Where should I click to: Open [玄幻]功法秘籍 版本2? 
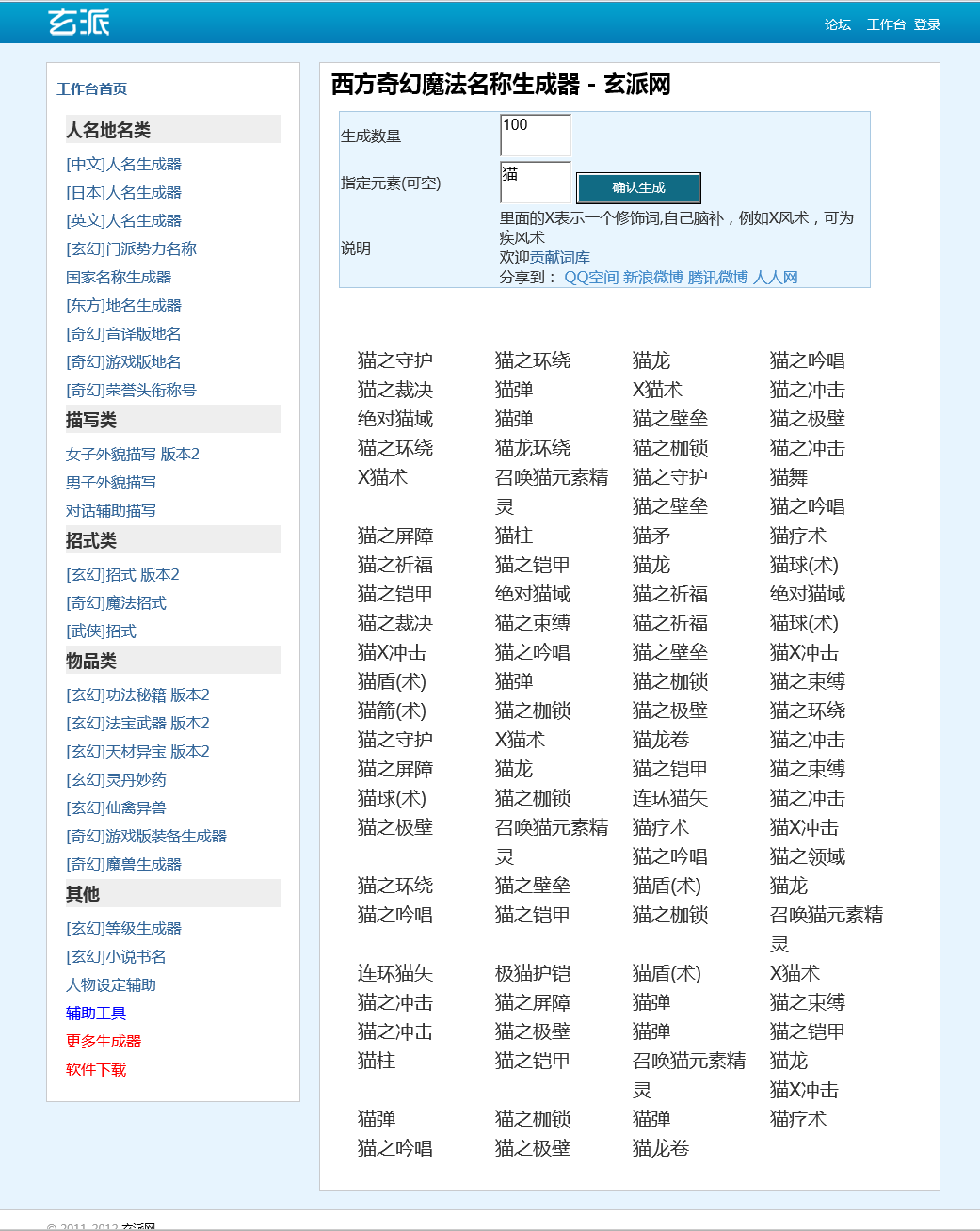click(x=137, y=695)
